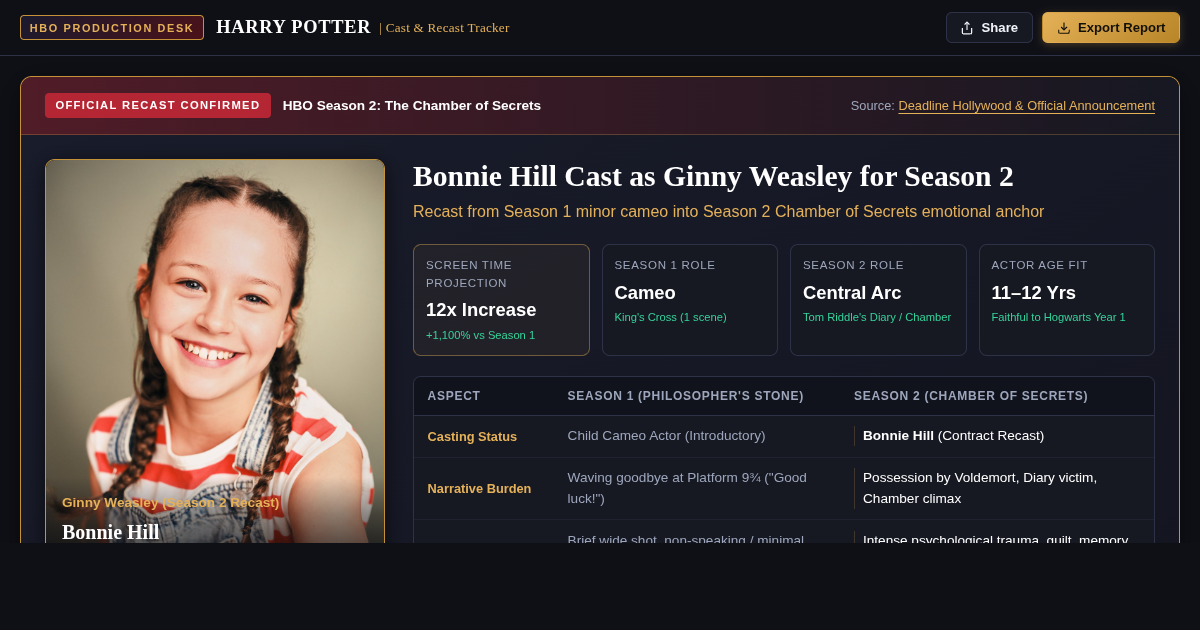Click the 11–12 Yrs value
The height and width of the screenshot is (630, 1200).
tap(1033, 293)
